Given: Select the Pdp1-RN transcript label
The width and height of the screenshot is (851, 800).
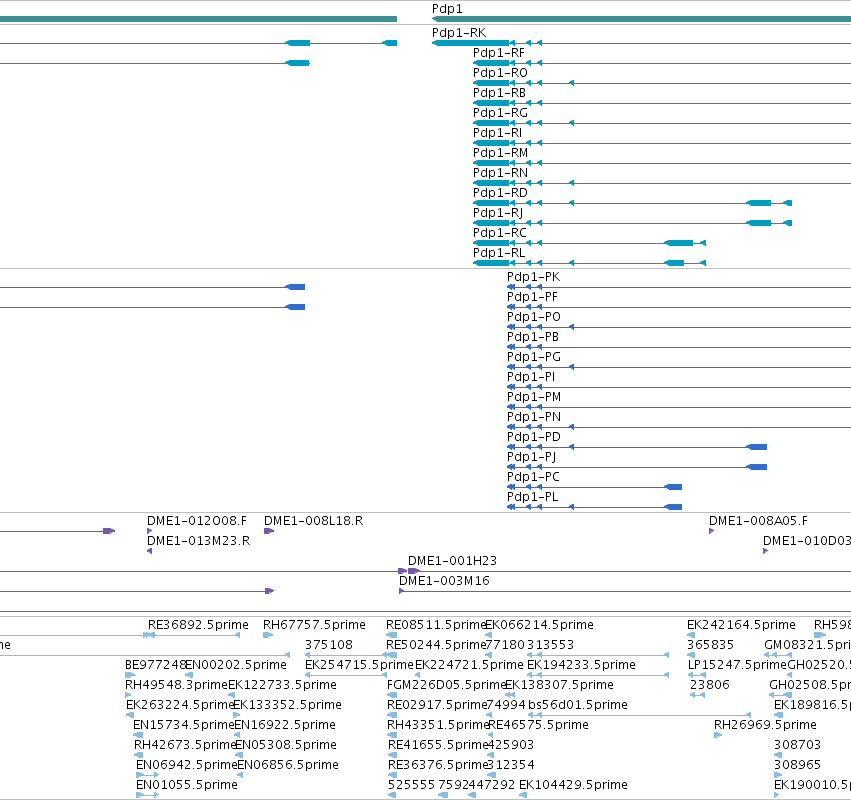Looking at the screenshot, I should click(x=500, y=173).
